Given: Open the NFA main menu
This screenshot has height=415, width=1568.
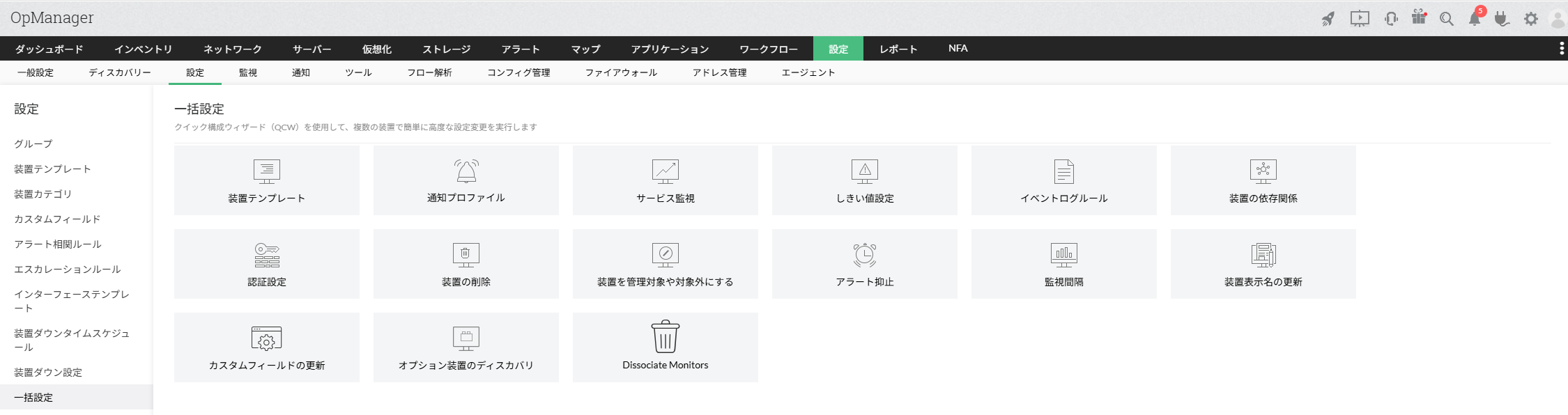Looking at the screenshot, I should 958,48.
